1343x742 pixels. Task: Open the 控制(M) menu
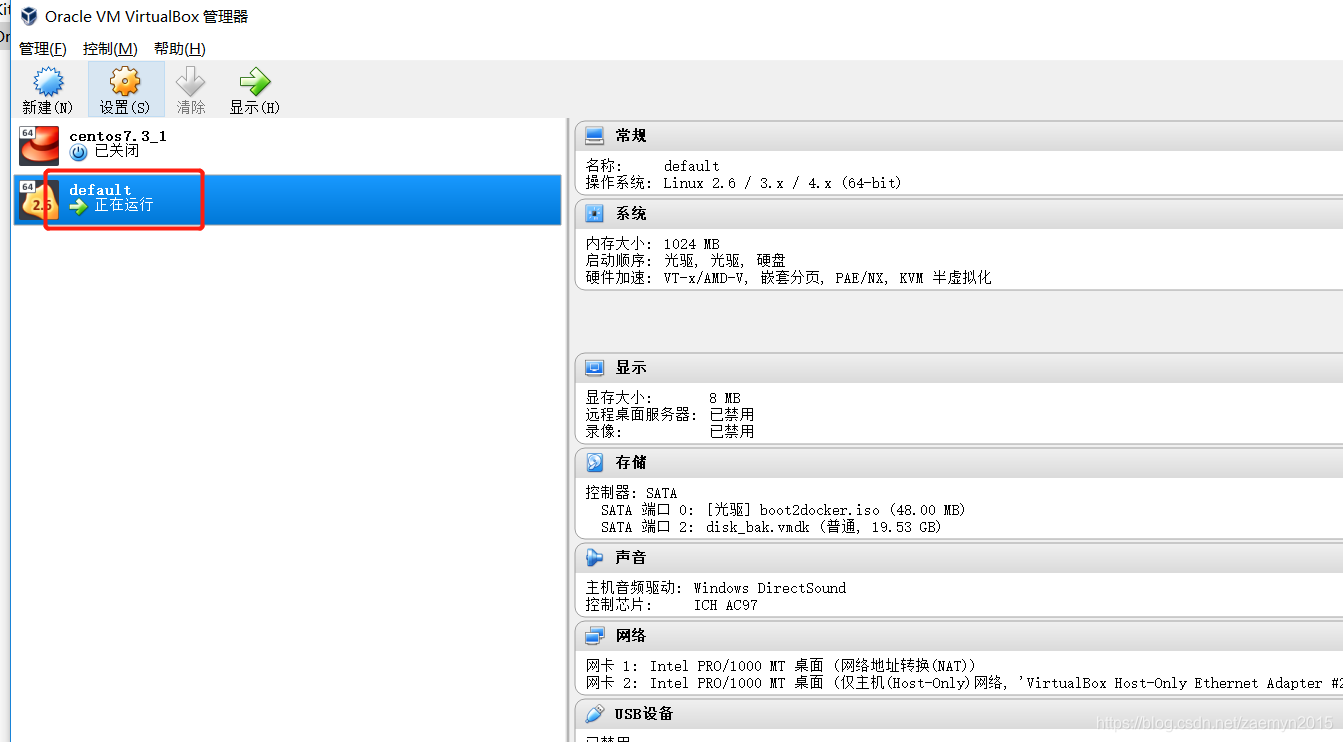pos(110,48)
